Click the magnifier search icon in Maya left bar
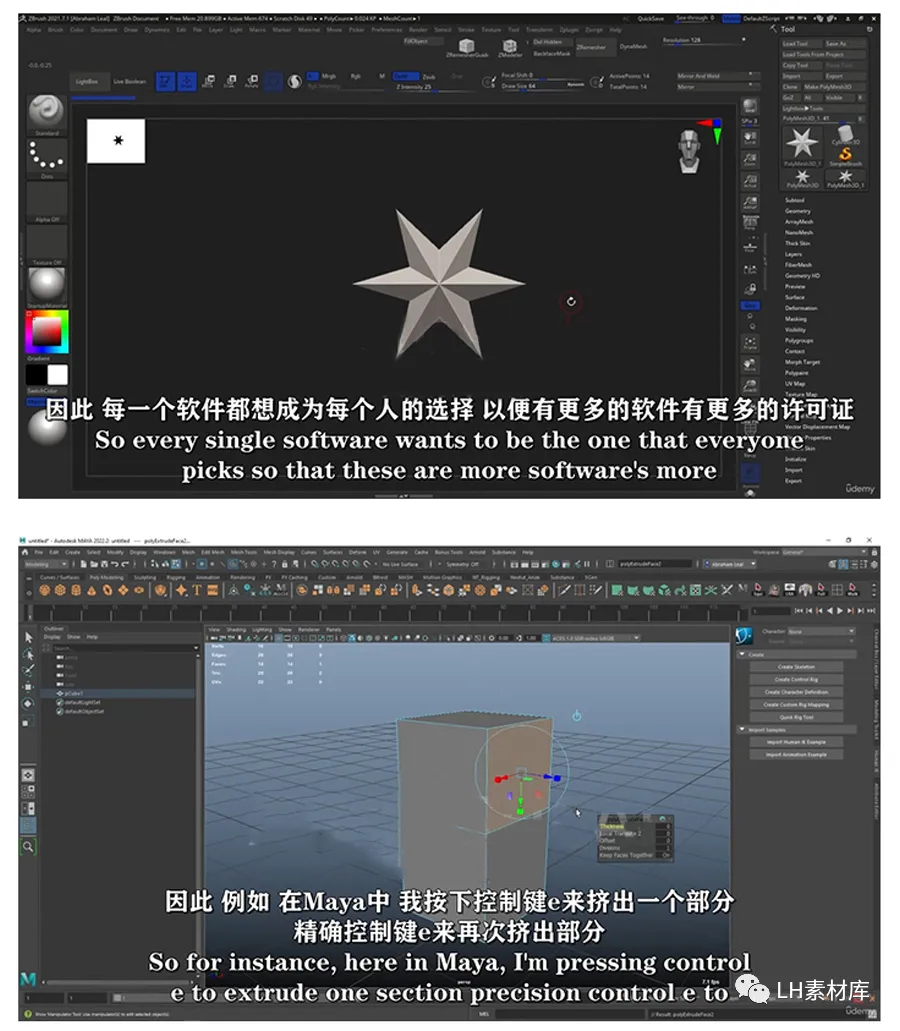The width and height of the screenshot is (900, 1031). click(28, 846)
